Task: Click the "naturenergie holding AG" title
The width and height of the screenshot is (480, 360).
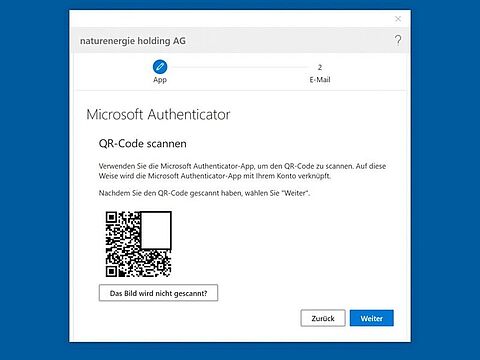Action: (133, 41)
